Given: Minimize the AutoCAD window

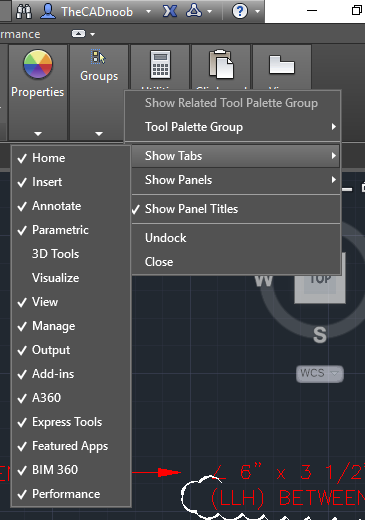Looking at the screenshot, I should 312,10.
